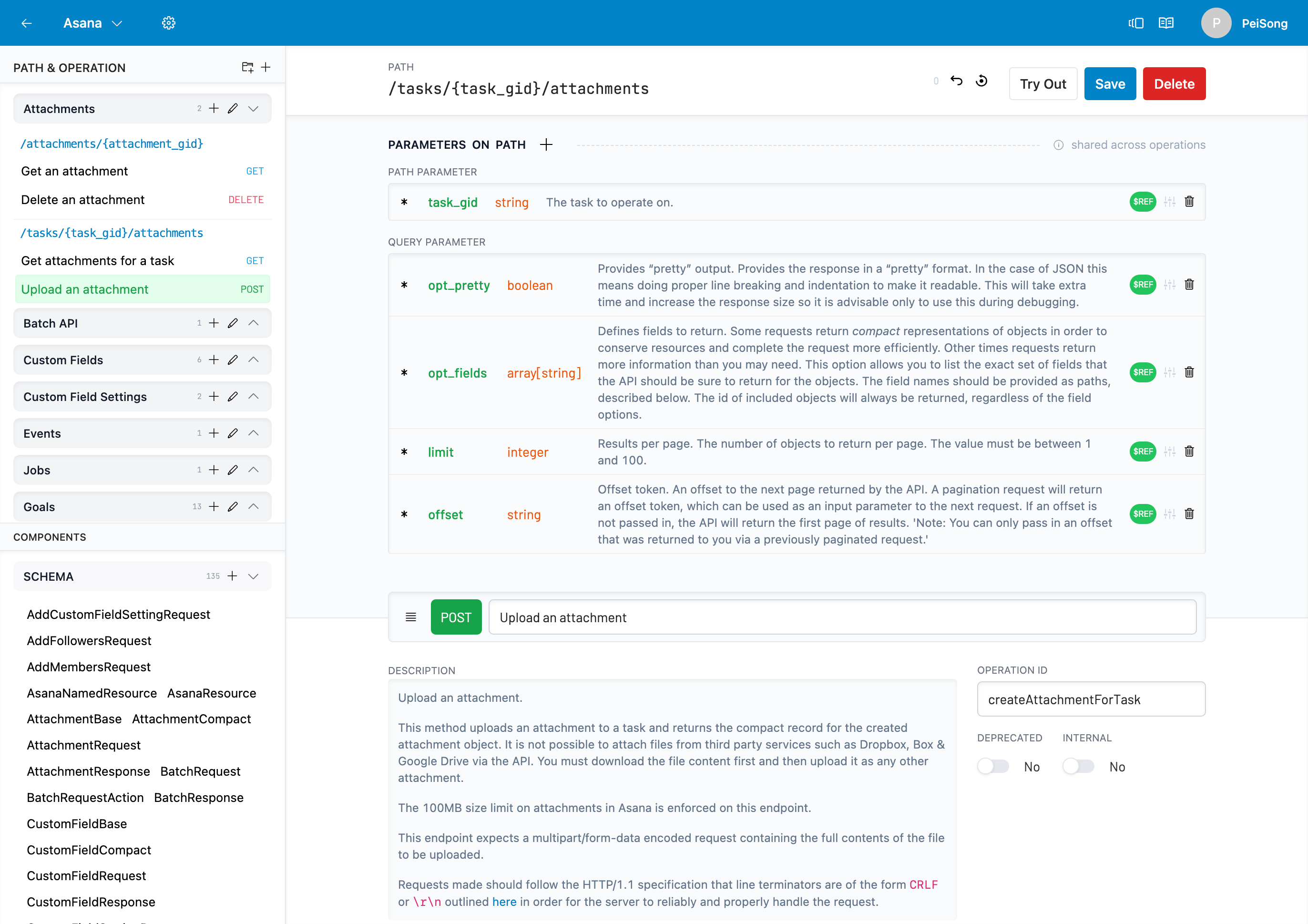Toggle the Deprecated switch
This screenshot has width=1308, height=924.
[993, 766]
